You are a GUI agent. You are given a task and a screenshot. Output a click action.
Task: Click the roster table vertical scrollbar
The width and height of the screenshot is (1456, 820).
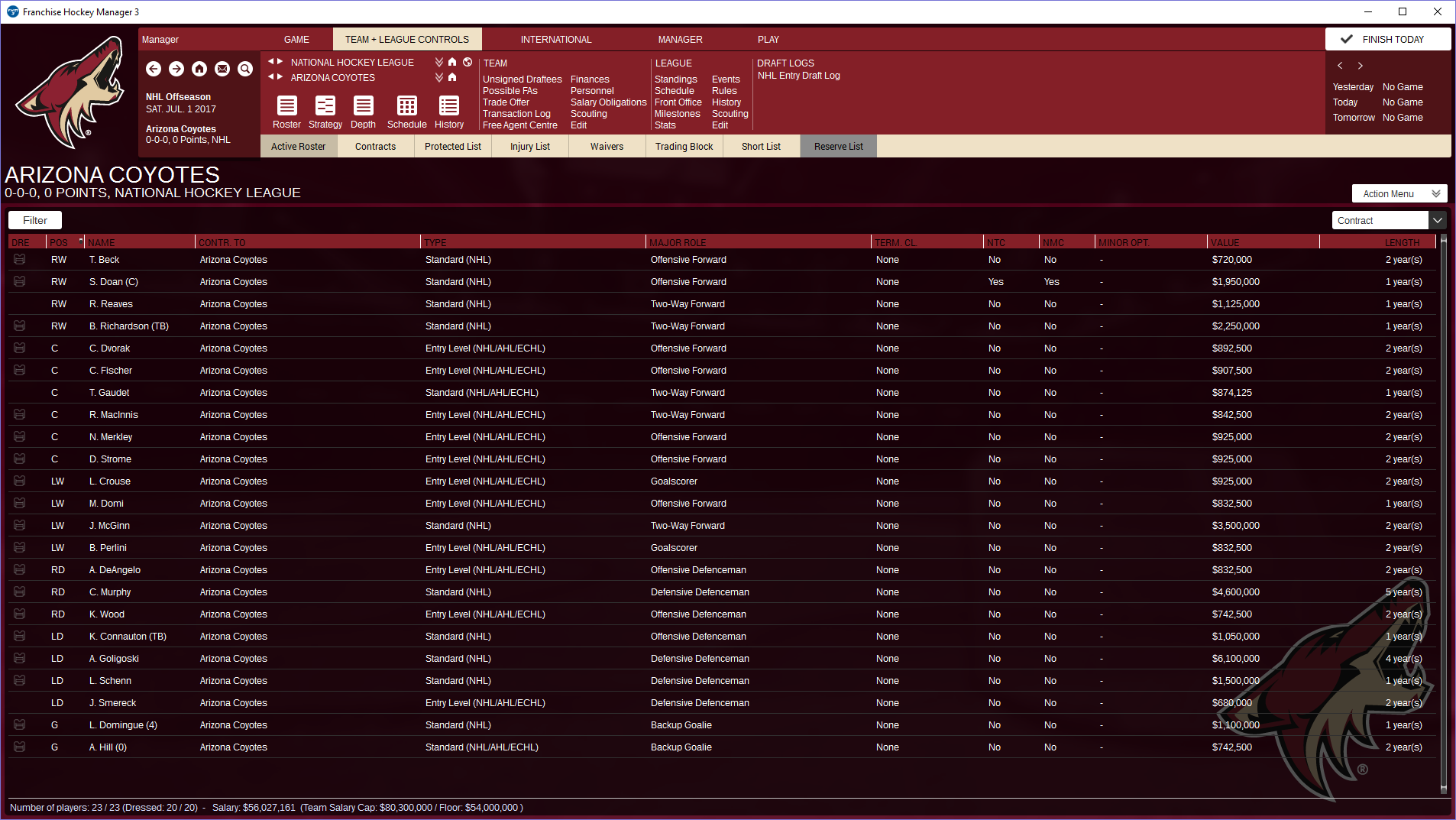pyautogui.click(x=1443, y=514)
